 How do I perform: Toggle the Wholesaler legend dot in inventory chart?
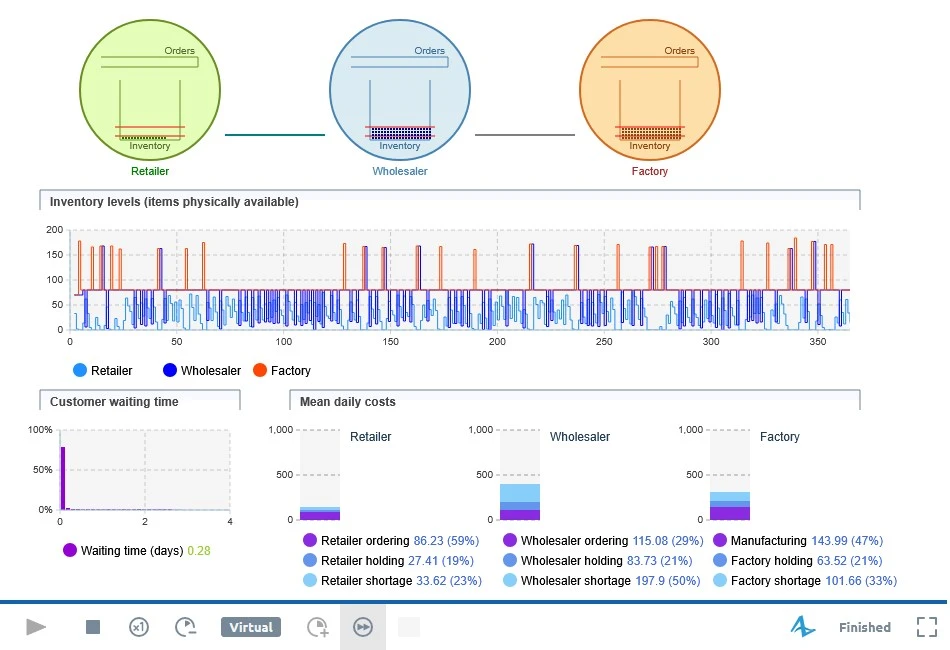pos(170,370)
